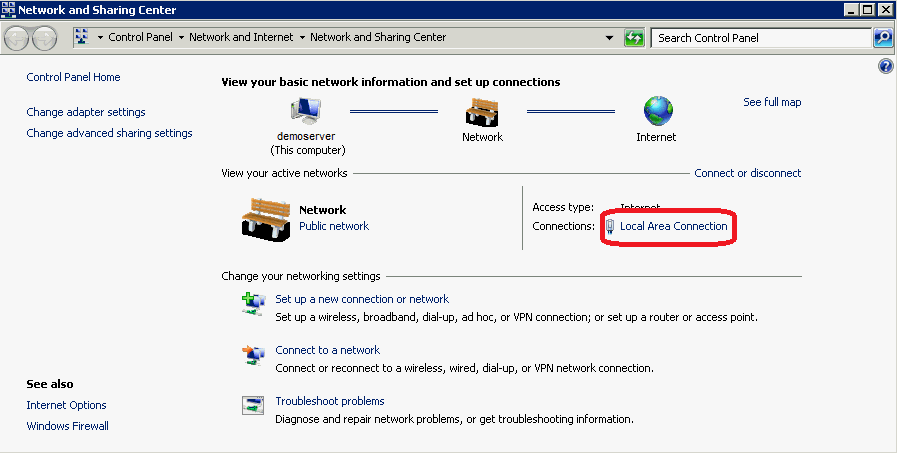
Task: Open the address bar history dropdown
Action: pyautogui.click(x=610, y=38)
